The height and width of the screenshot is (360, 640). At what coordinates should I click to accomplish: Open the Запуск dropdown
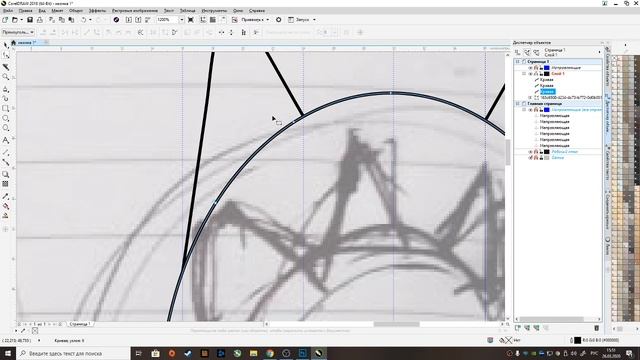tap(314, 20)
